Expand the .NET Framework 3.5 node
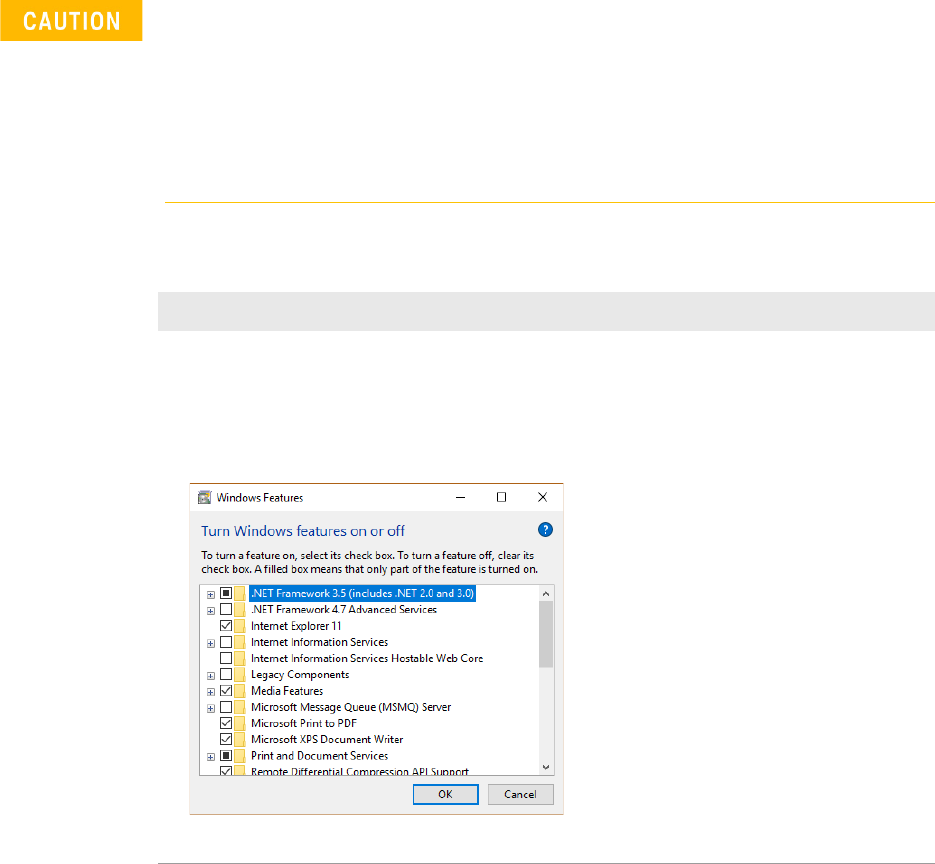Screen dimensions: 935x864 210,594
